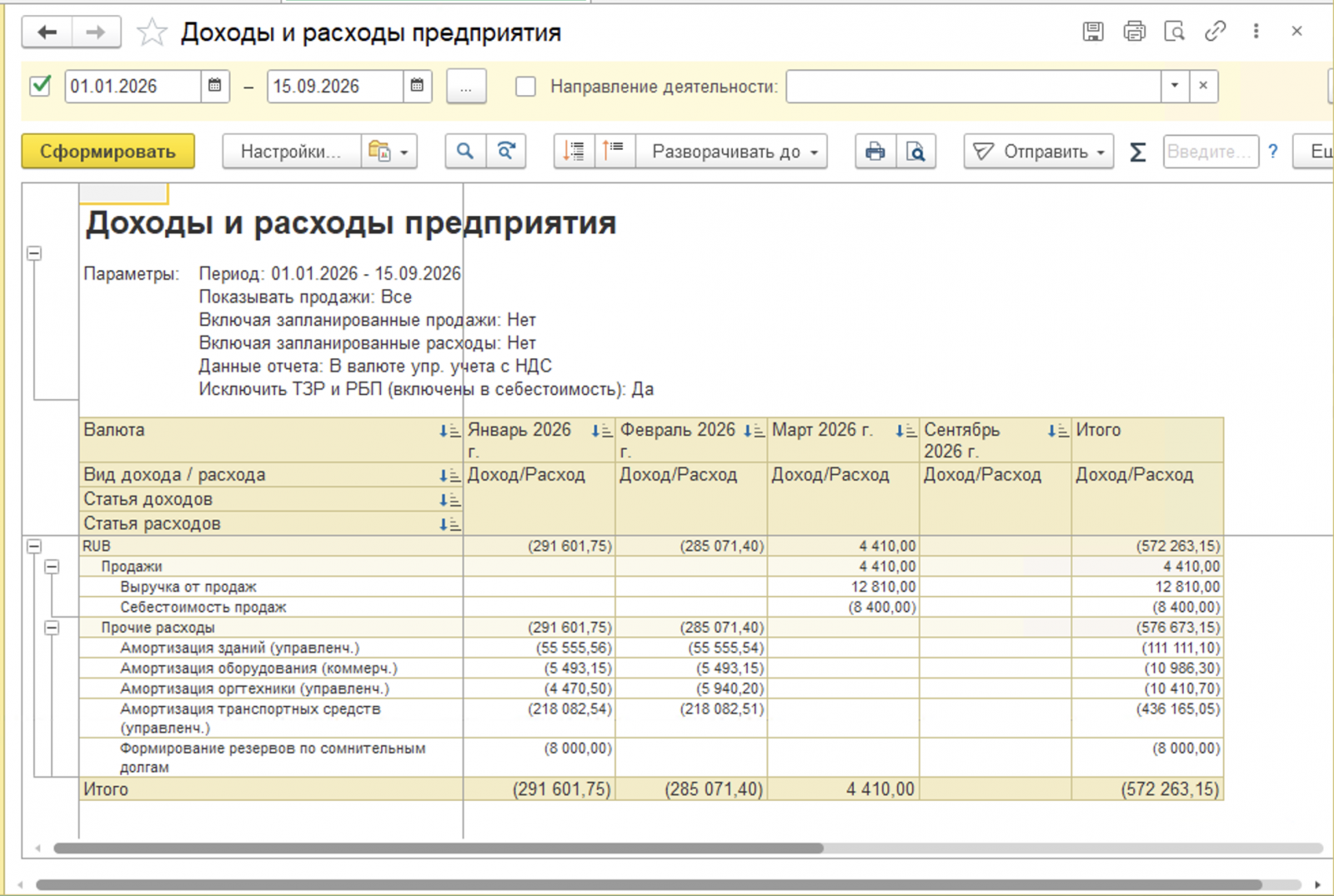
Task: Open Отправить dropdown menu
Action: (x=1039, y=152)
